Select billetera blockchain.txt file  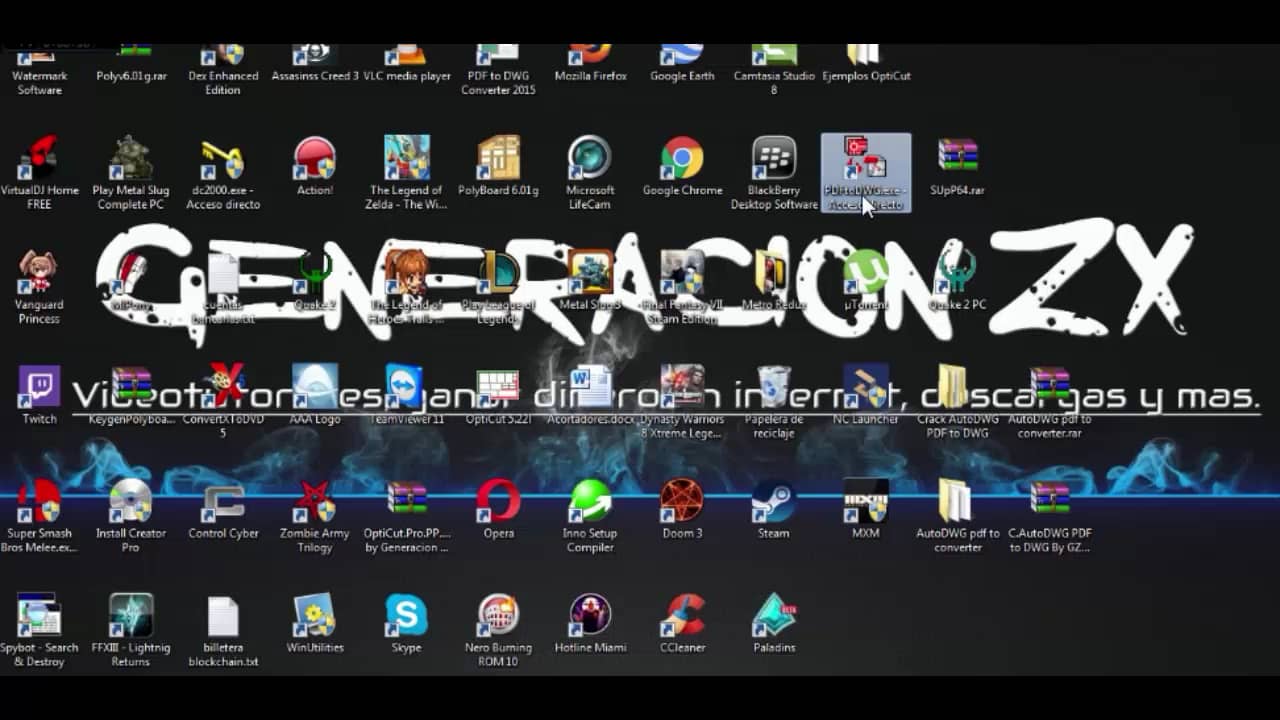pyautogui.click(x=222, y=615)
